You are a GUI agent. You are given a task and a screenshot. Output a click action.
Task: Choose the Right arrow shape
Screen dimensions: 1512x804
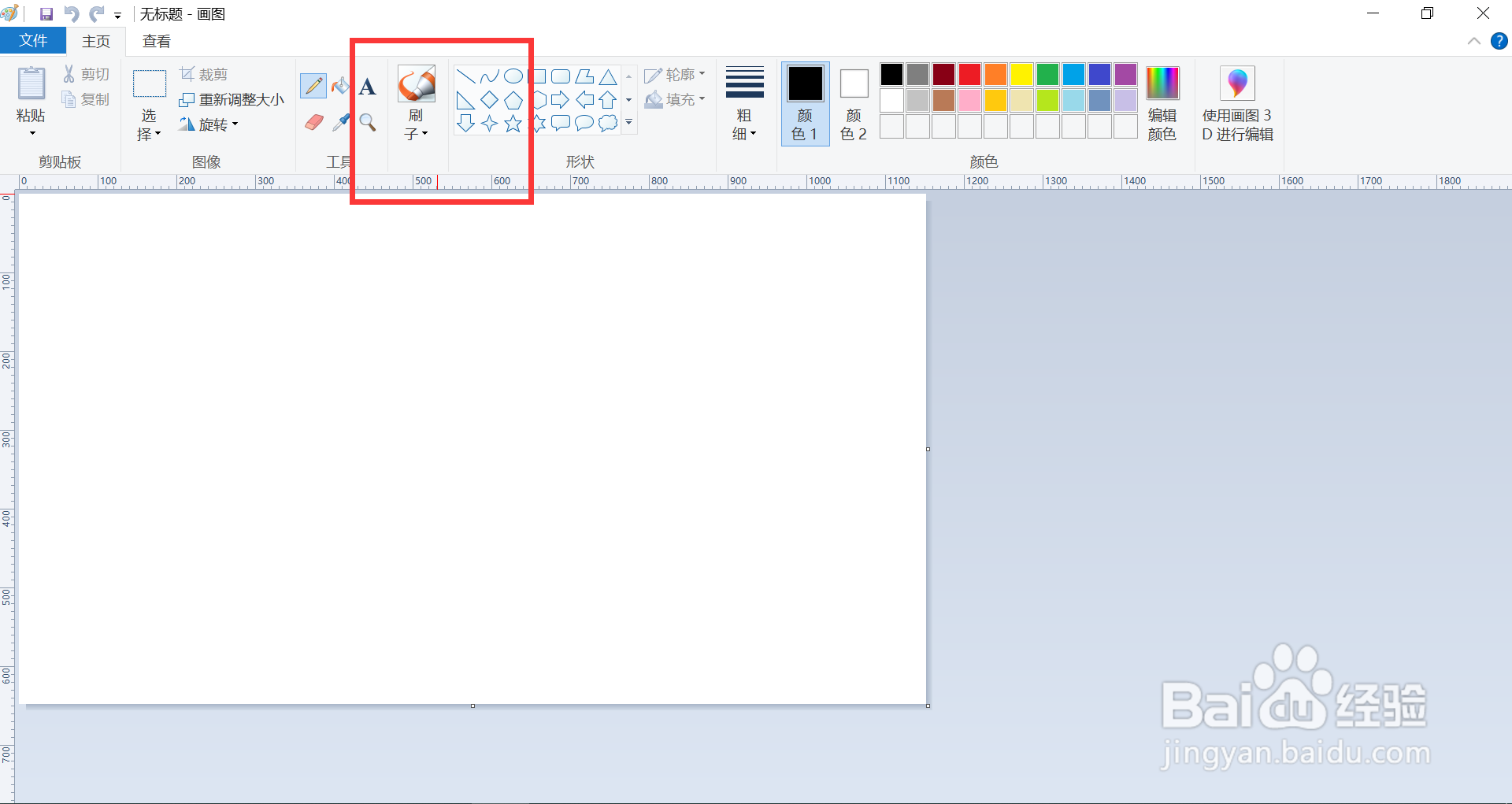[560, 100]
